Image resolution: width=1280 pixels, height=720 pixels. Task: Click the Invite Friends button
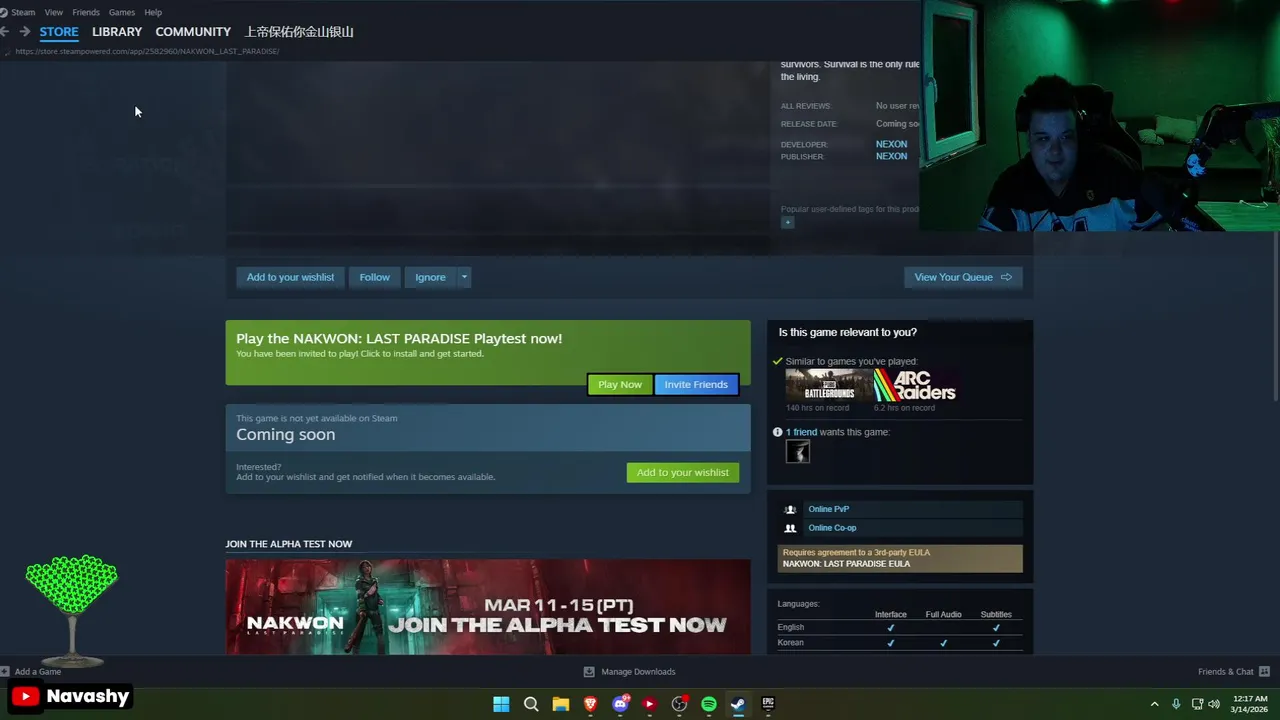coord(696,384)
